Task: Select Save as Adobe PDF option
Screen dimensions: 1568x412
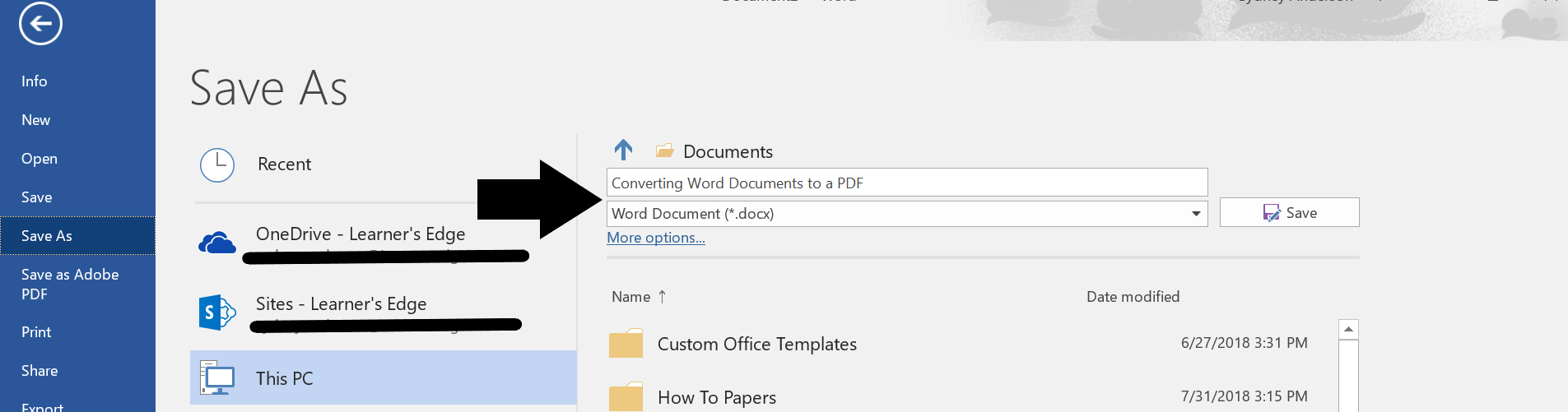Action: click(70, 284)
